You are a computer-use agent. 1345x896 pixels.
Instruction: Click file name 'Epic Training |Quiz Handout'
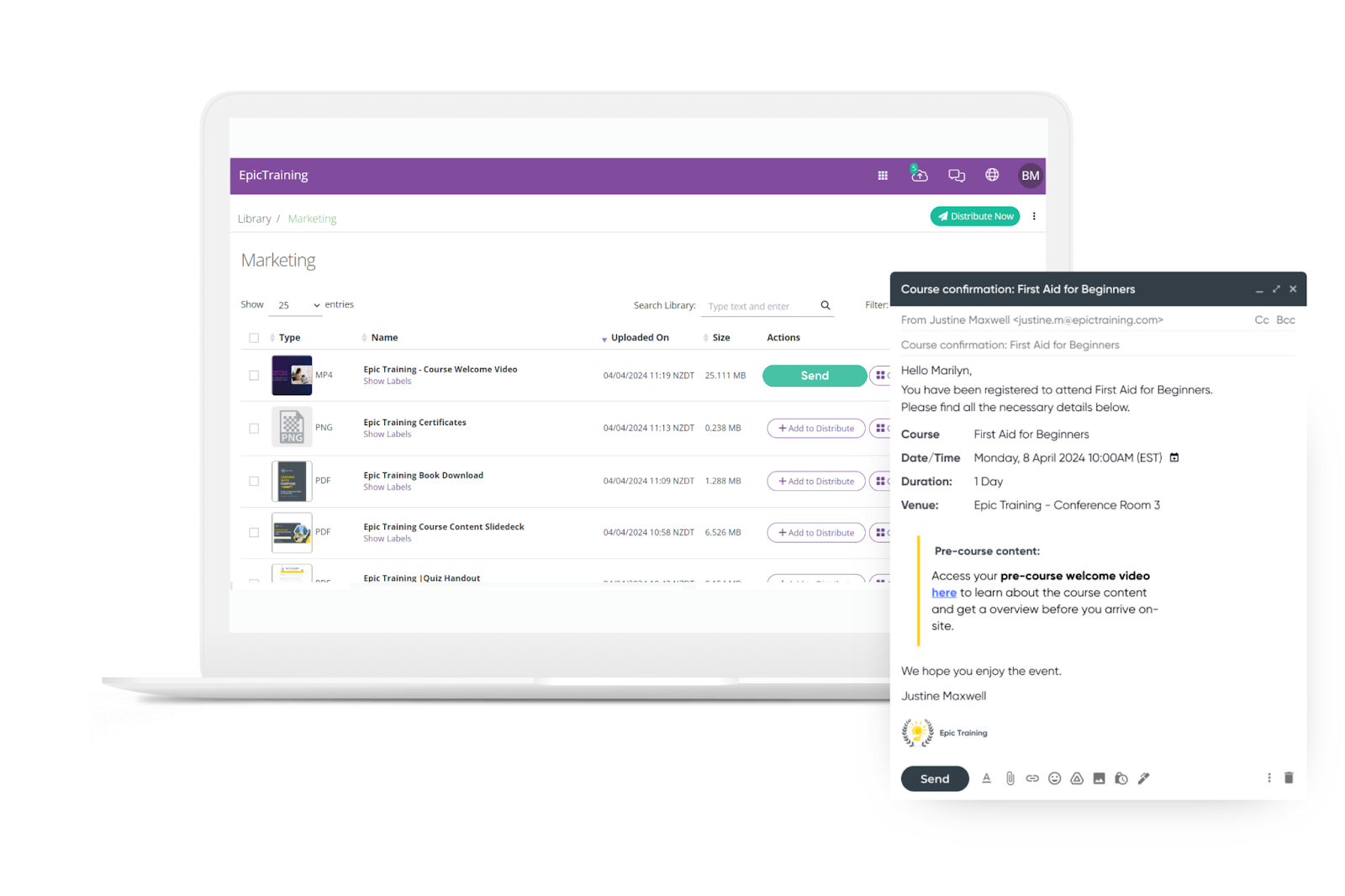coord(422,578)
